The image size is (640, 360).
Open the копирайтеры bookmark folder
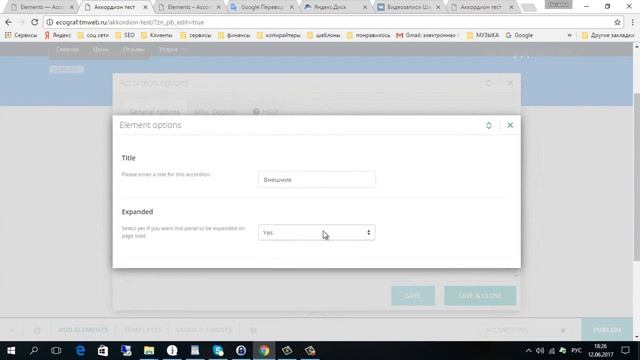[x=278, y=35]
